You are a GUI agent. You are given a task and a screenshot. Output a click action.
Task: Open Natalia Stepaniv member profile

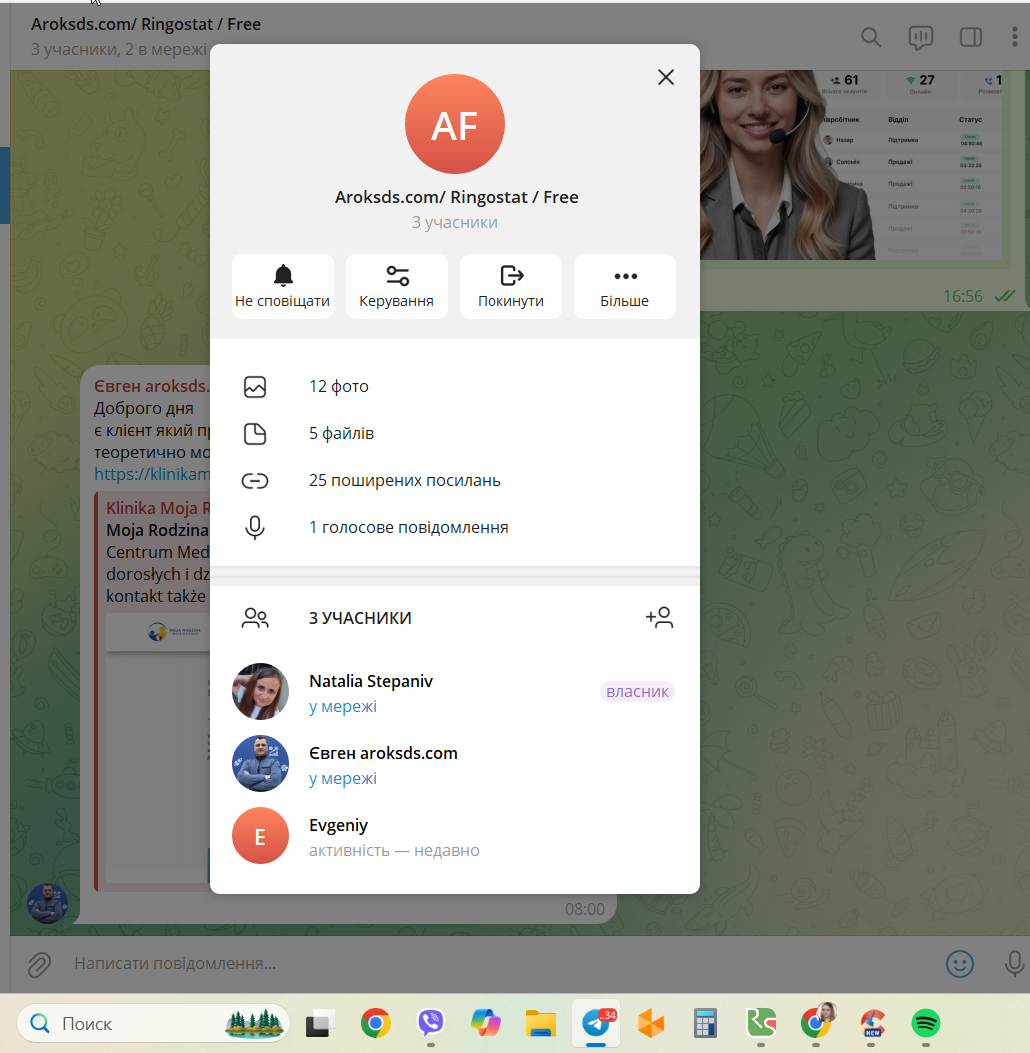[x=455, y=692]
